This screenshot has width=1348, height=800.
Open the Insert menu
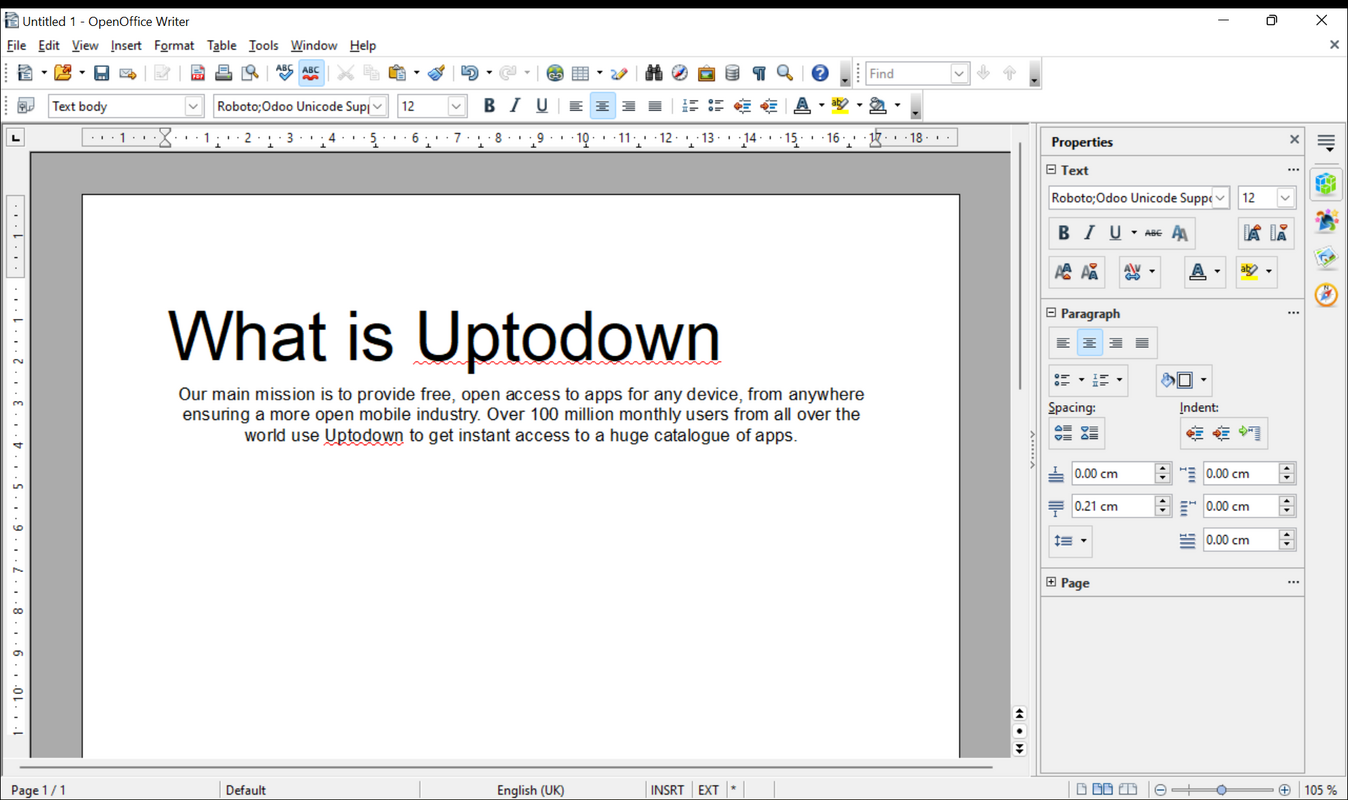pos(126,45)
